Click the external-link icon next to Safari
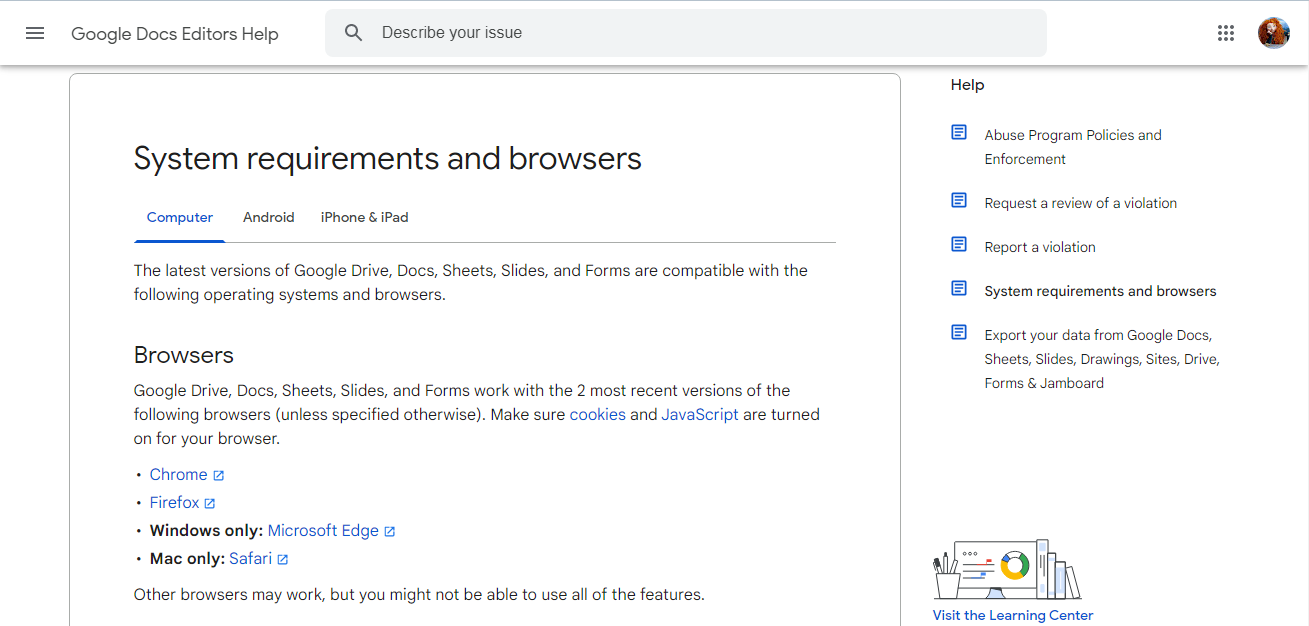1309x626 pixels. pyautogui.click(x=283, y=560)
